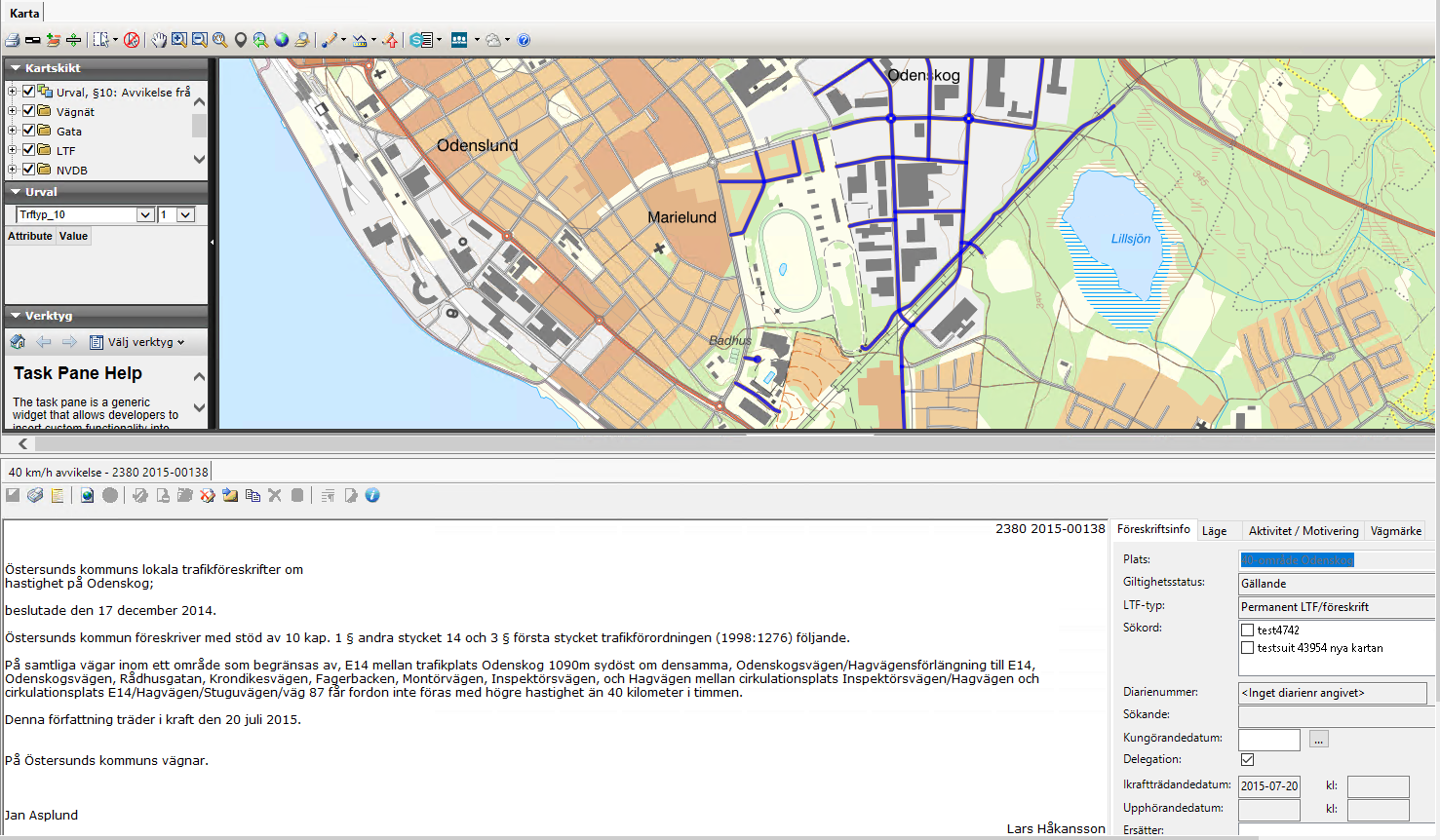Click the previous zoom extent icon
The height and width of the screenshot is (840, 1440).
click(x=260, y=40)
